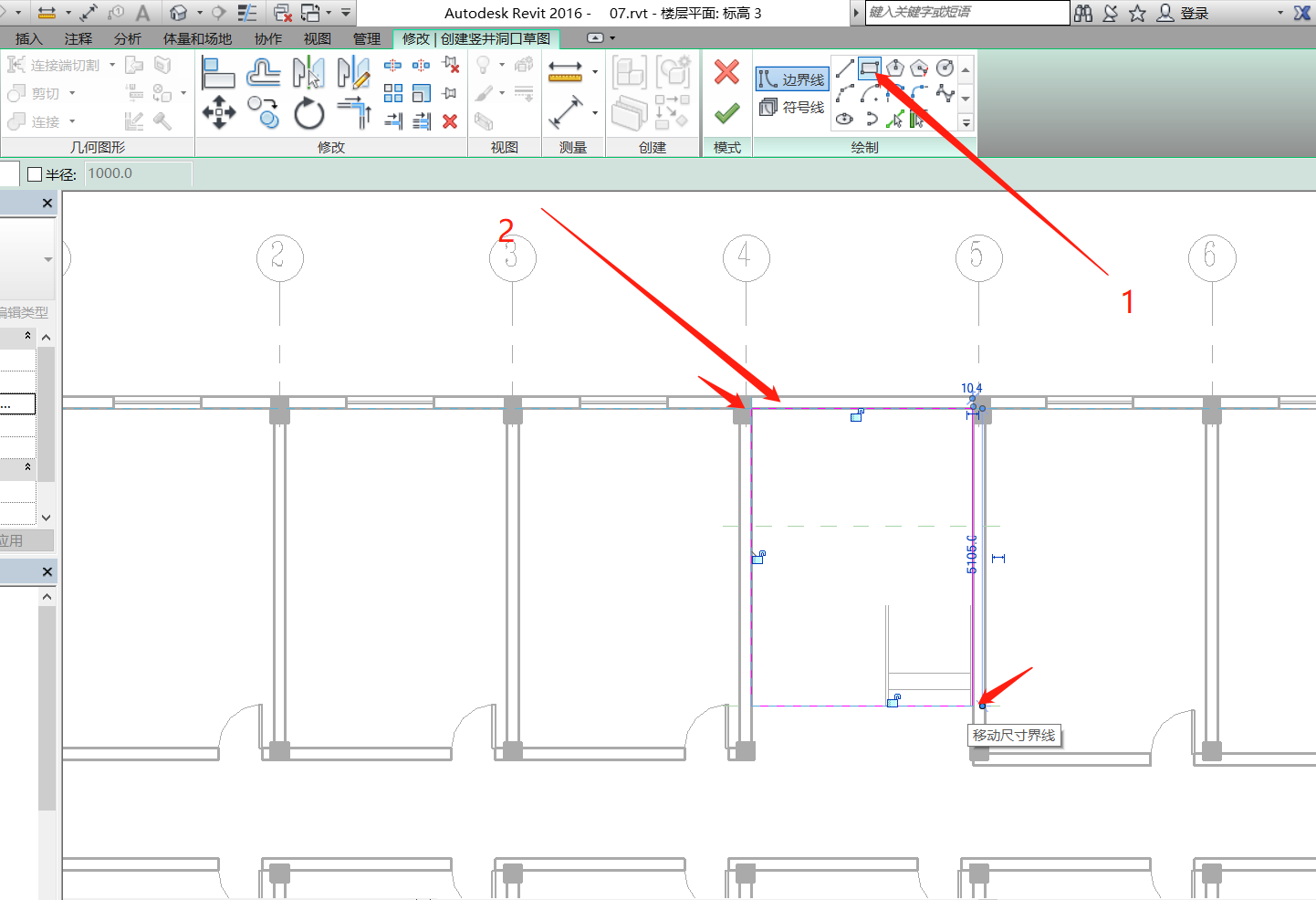Select the Line draw tool
Viewport: 1316px width, 900px height.
click(x=845, y=68)
